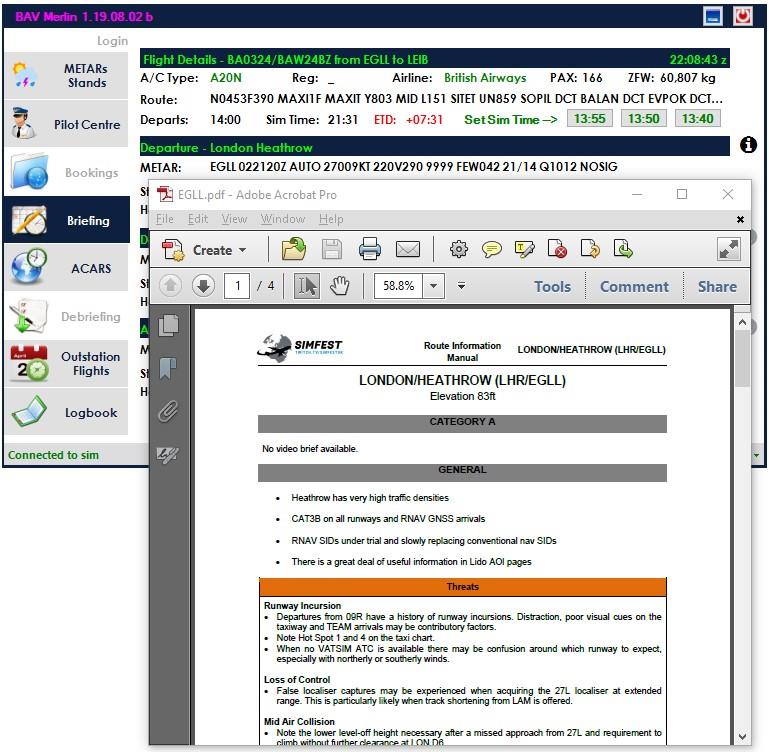Screen dimensions: 769x752
Task: Choose the Hand pan tool
Action: point(339,285)
